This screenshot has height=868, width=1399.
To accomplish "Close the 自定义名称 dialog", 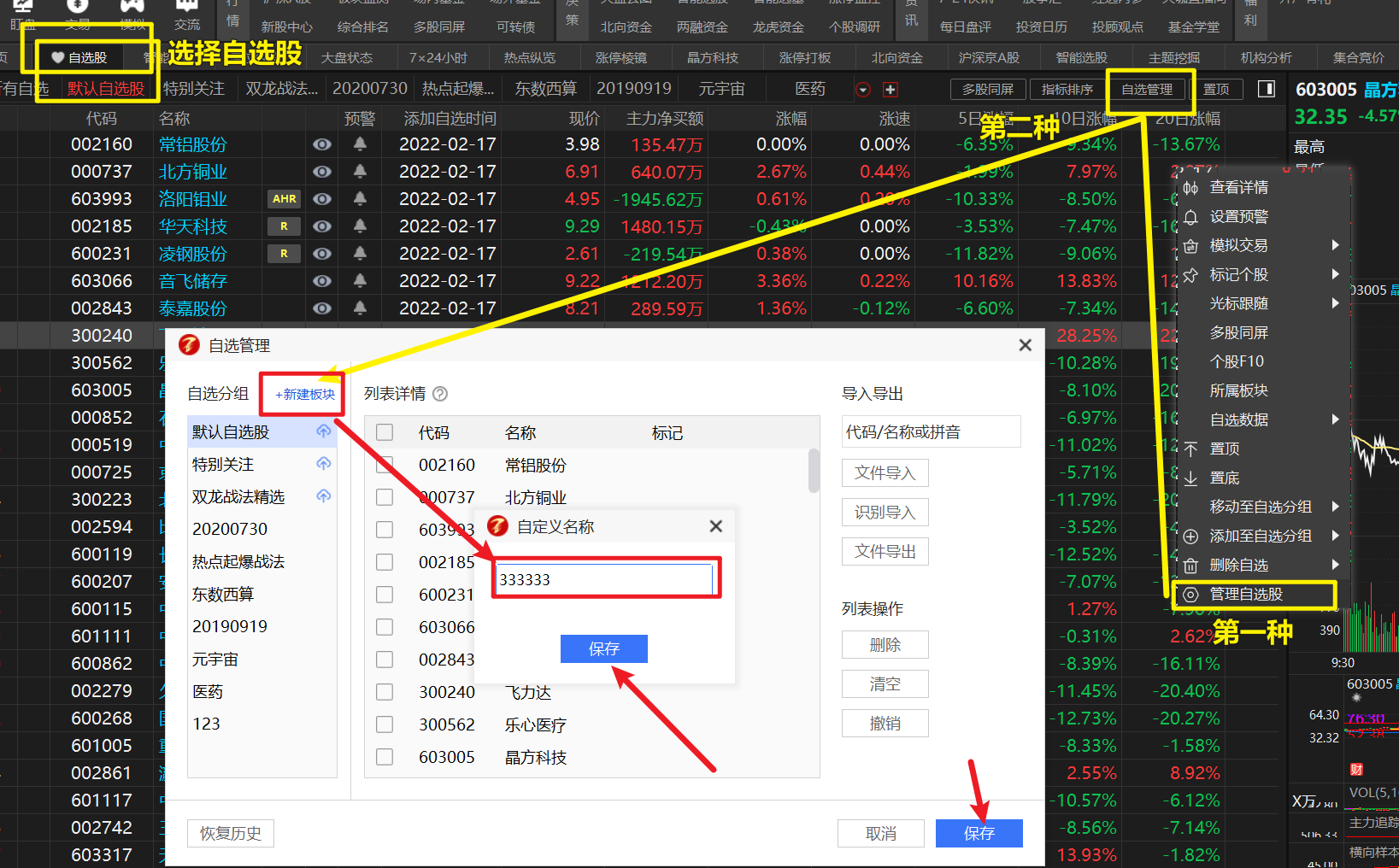I will [716, 526].
